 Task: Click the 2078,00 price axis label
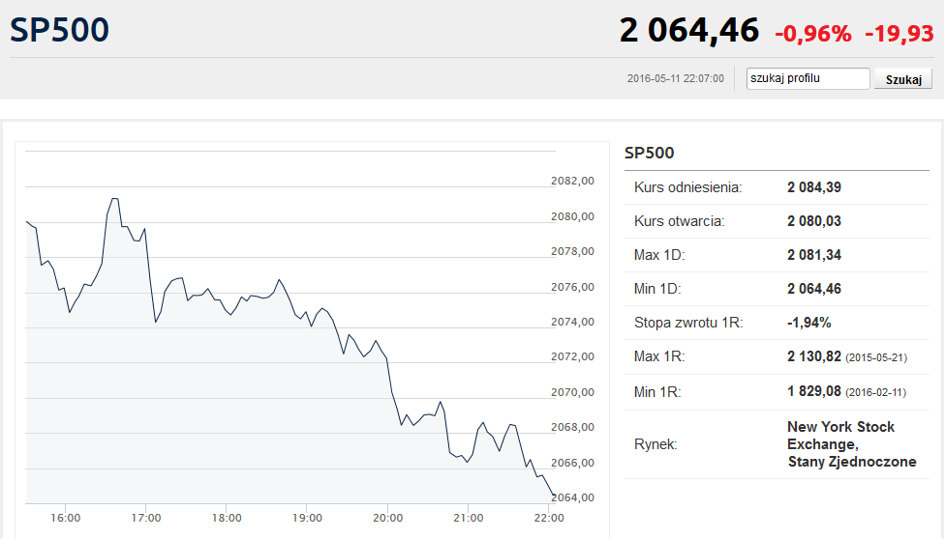pos(573,251)
